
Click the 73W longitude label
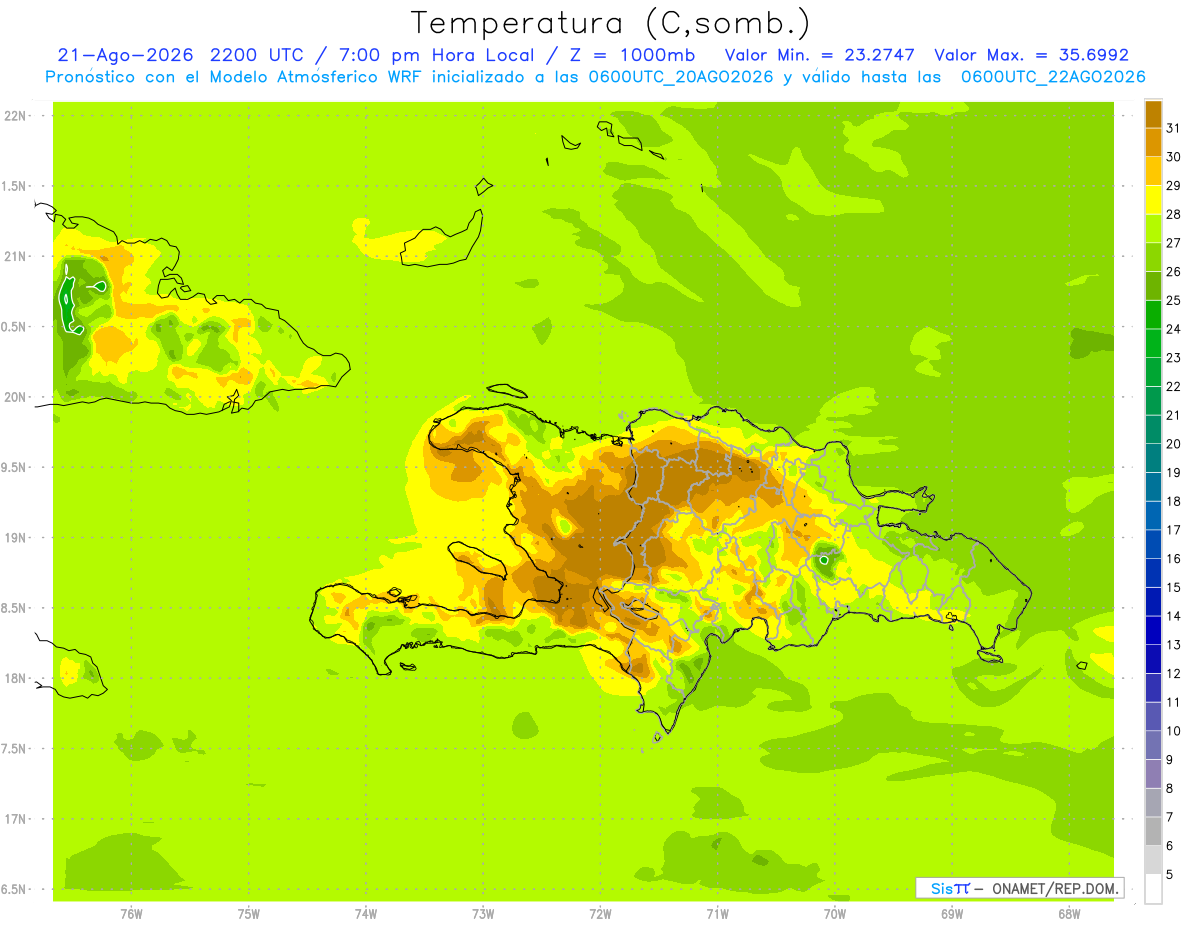pos(483,913)
